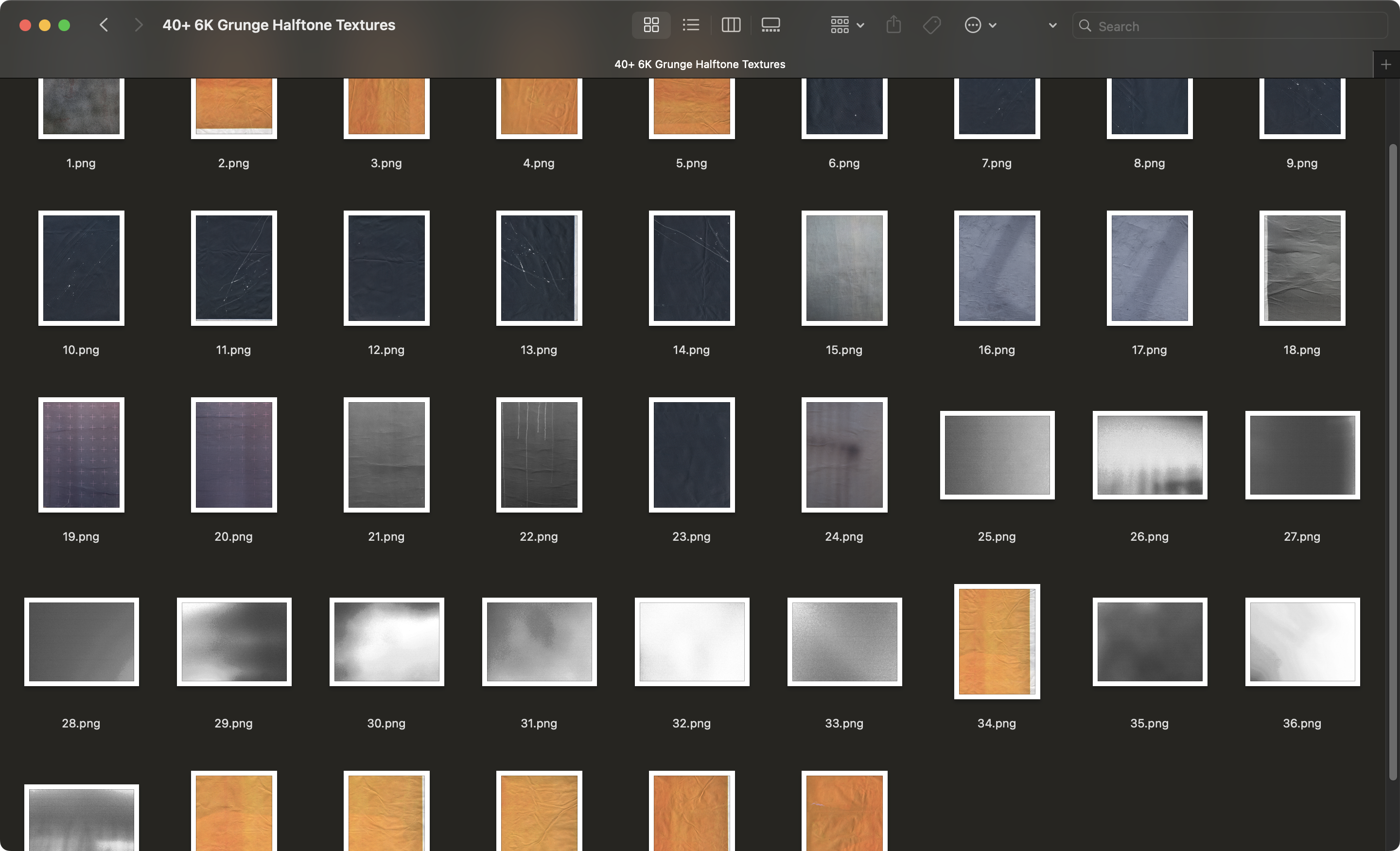Screen dimensions: 1400x851
Task: Open the chevron next to the ellipsis menu
Action: (993, 25)
